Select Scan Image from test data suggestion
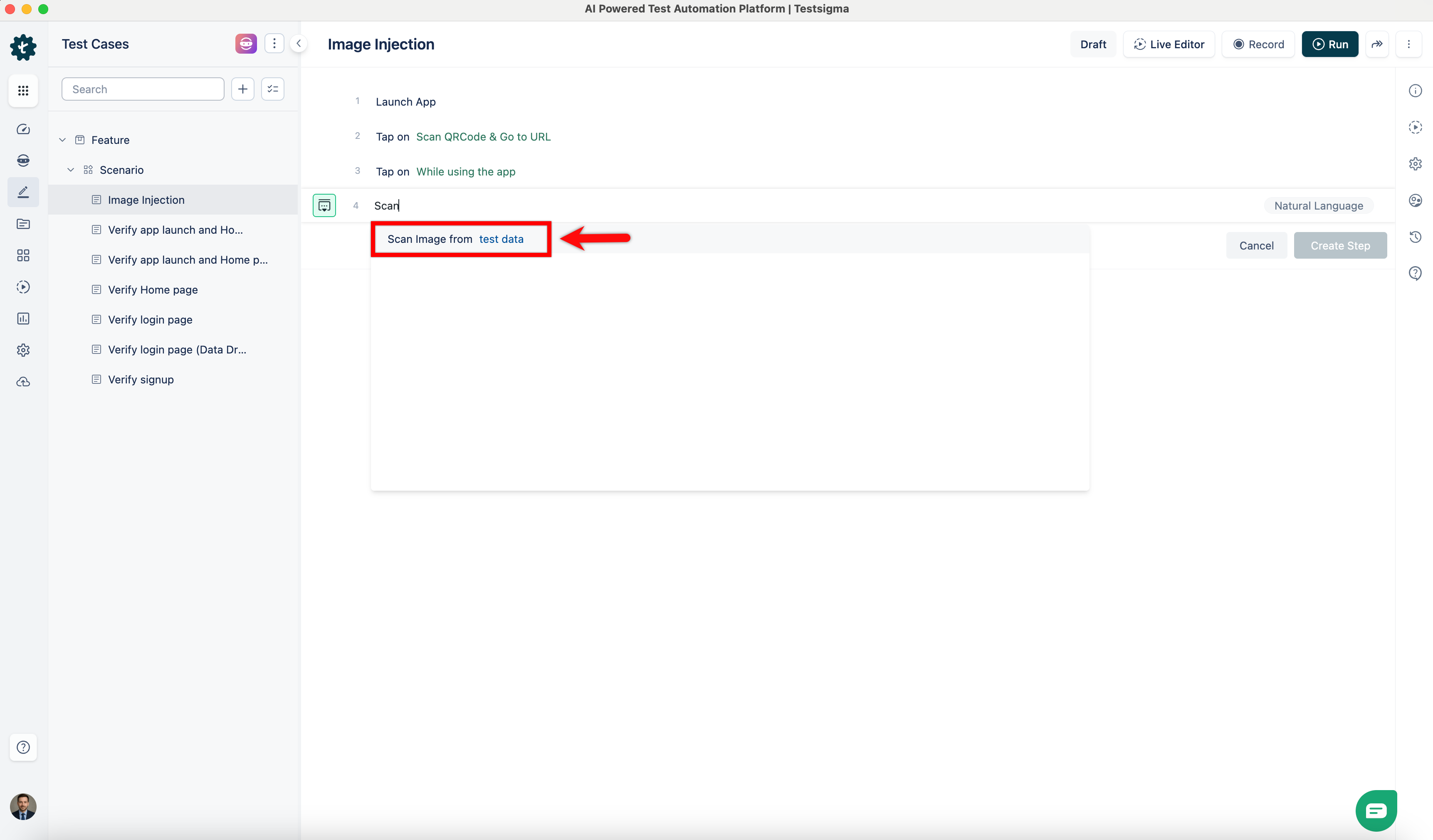The height and width of the screenshot is (840, 1433). 455,239
